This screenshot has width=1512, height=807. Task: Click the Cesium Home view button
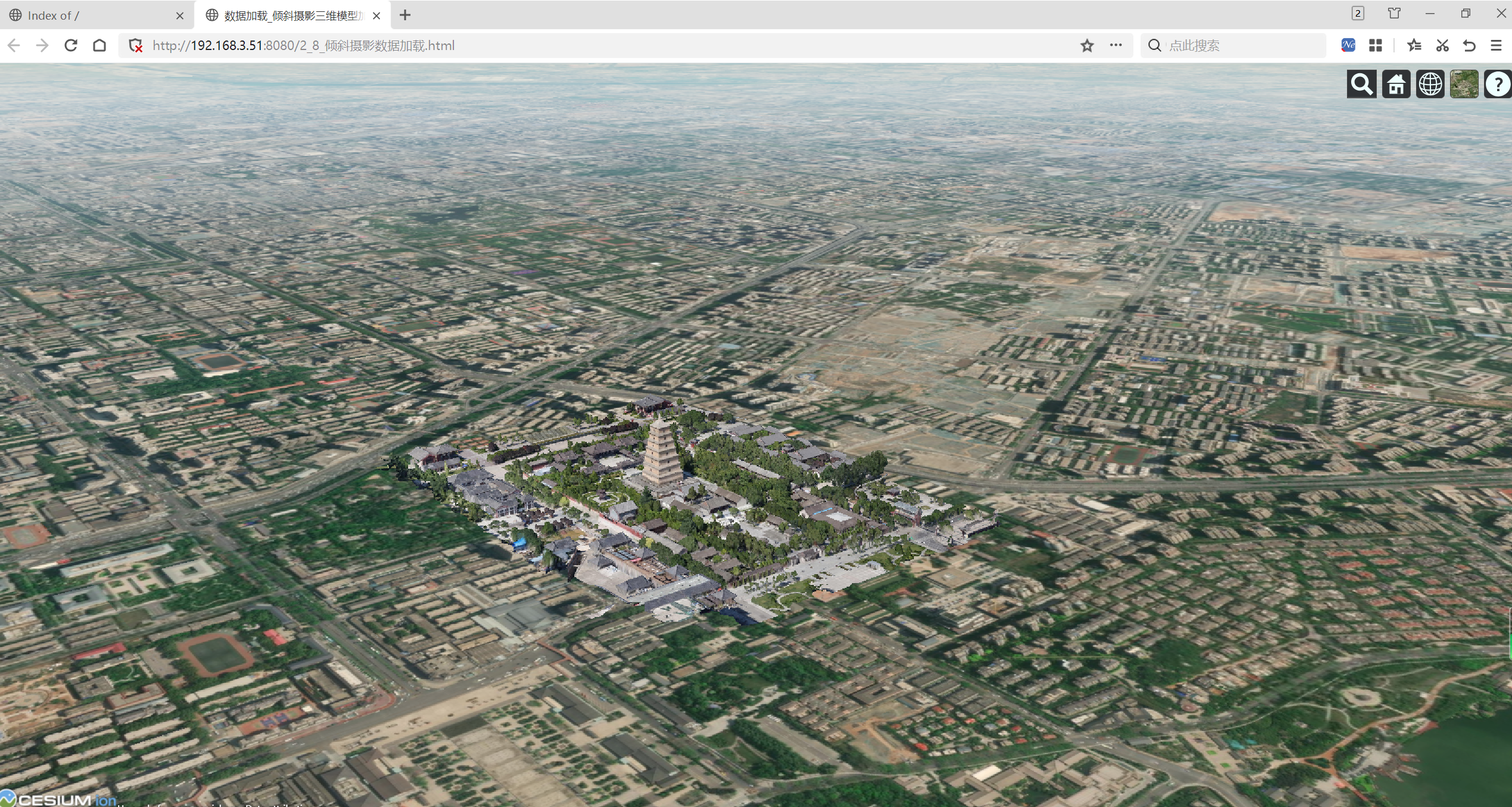[1396, 84]
